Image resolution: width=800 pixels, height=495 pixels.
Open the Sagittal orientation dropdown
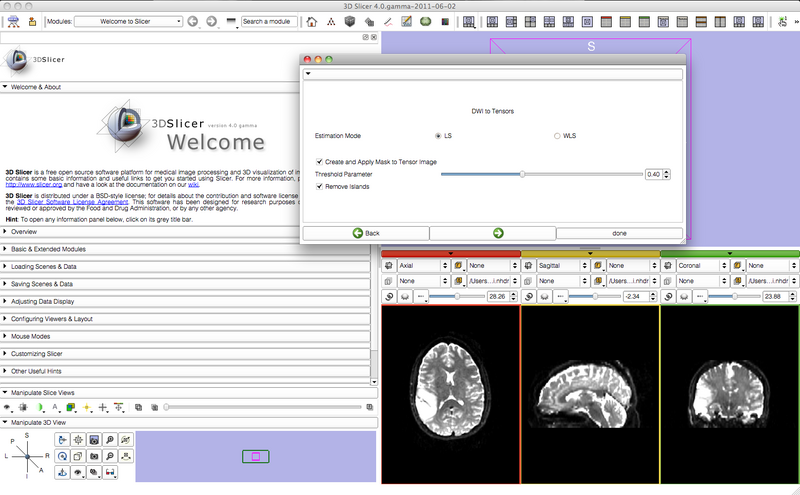click(563, 267)
